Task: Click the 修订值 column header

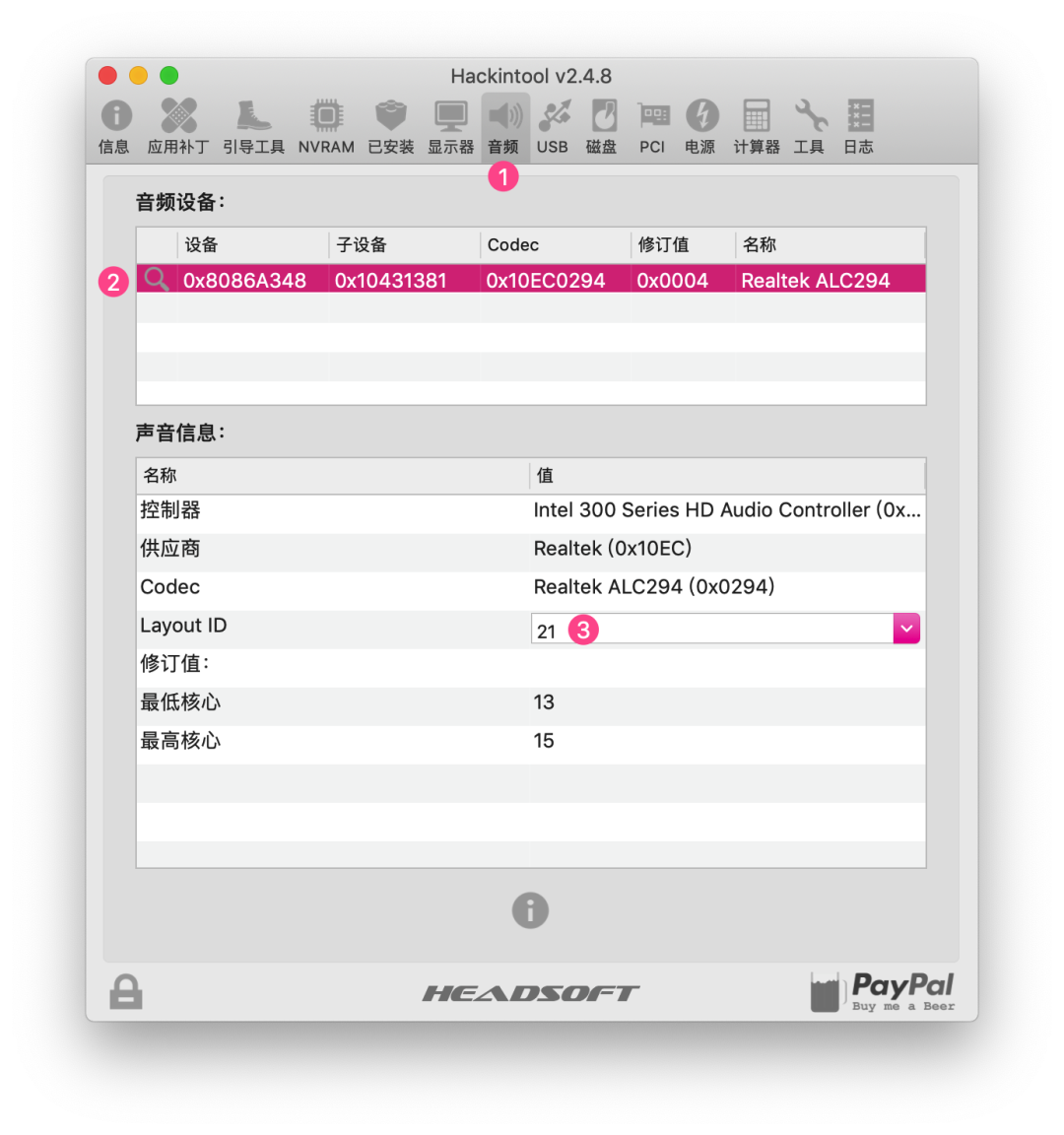Action: pos(684,244)
